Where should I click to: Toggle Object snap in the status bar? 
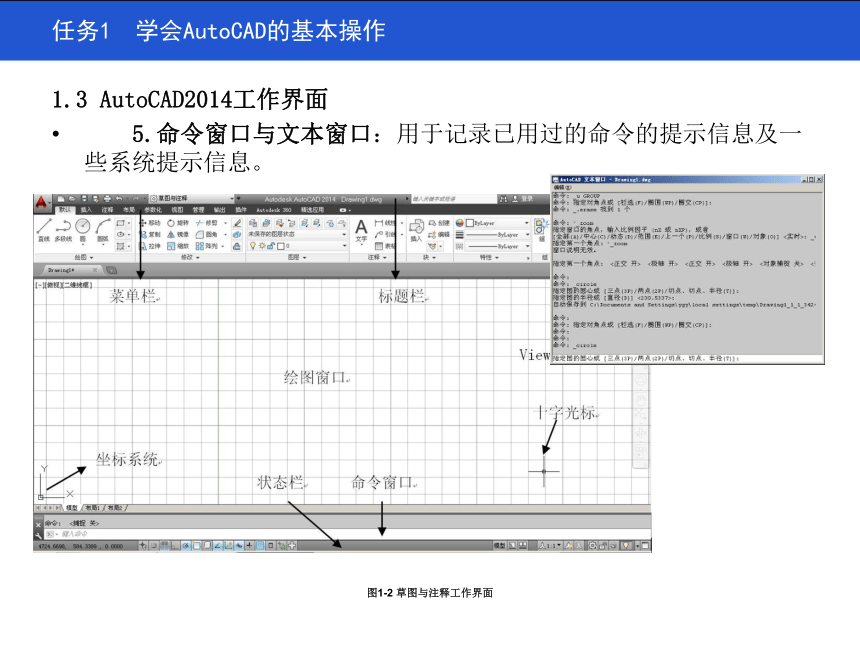[197, 546]
